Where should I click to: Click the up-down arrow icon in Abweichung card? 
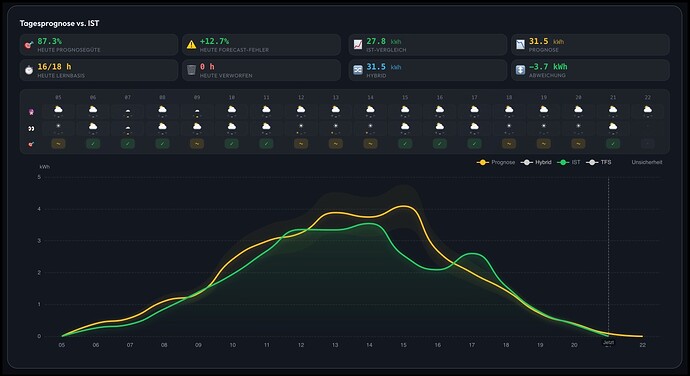520,70
